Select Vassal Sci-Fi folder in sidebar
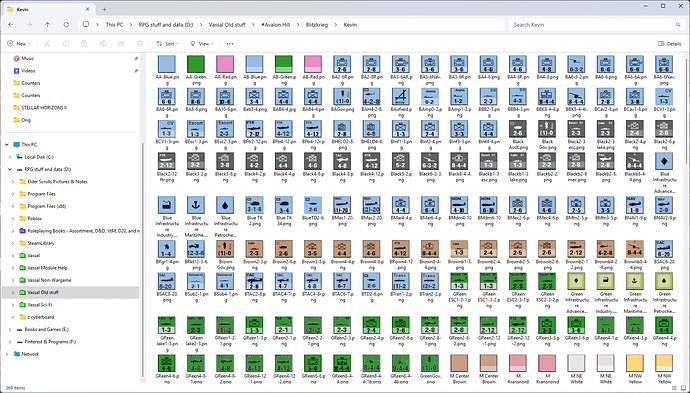This screenshot has width=690, height=393. tap(40, 305)
